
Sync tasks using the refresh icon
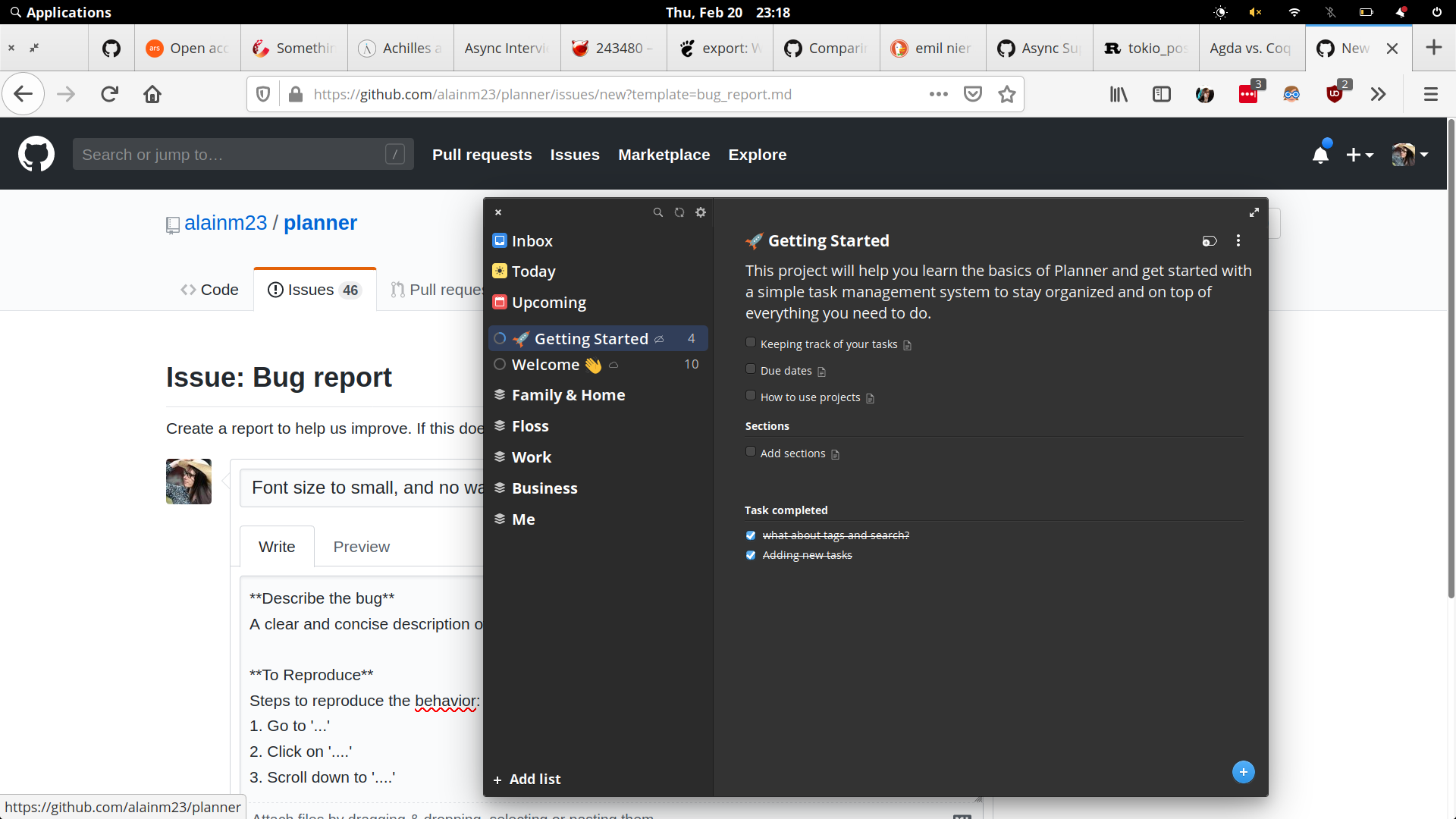[679, 212]
